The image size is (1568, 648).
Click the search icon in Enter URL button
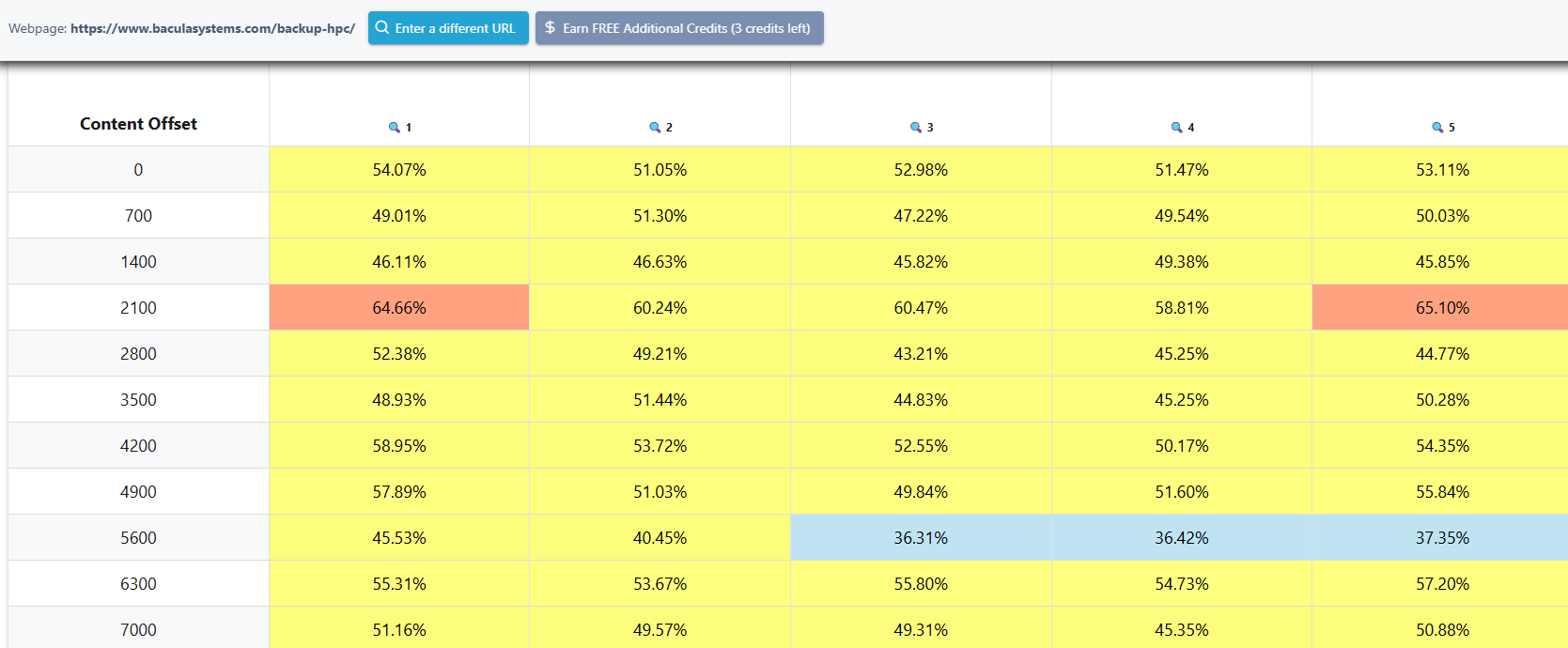(382, 28)
